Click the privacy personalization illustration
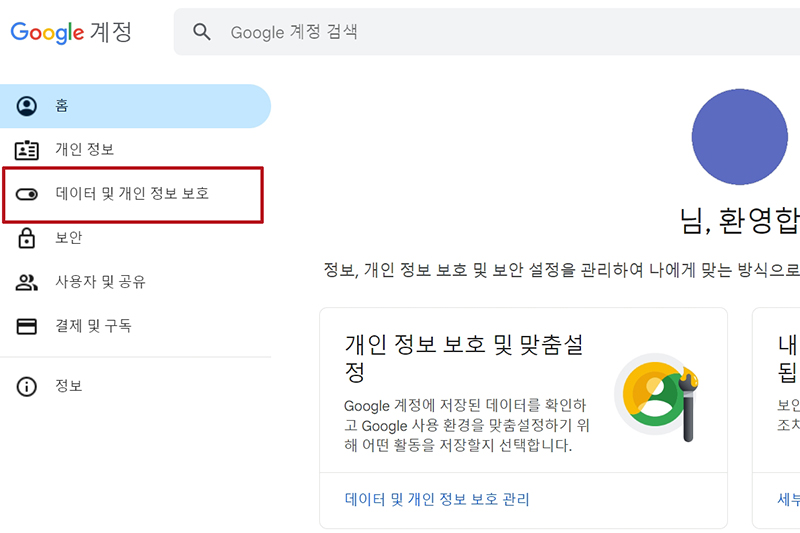Screen dimensions: 800x533 point(657,397)
